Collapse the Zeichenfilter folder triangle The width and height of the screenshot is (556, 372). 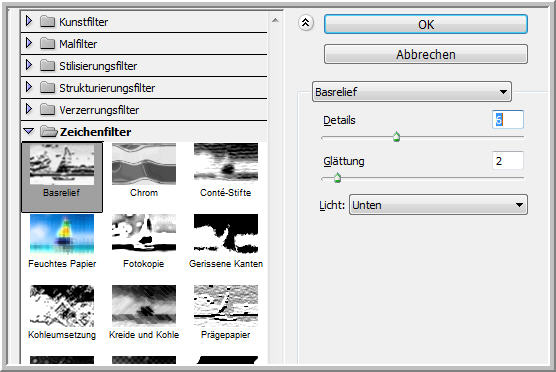29,132
